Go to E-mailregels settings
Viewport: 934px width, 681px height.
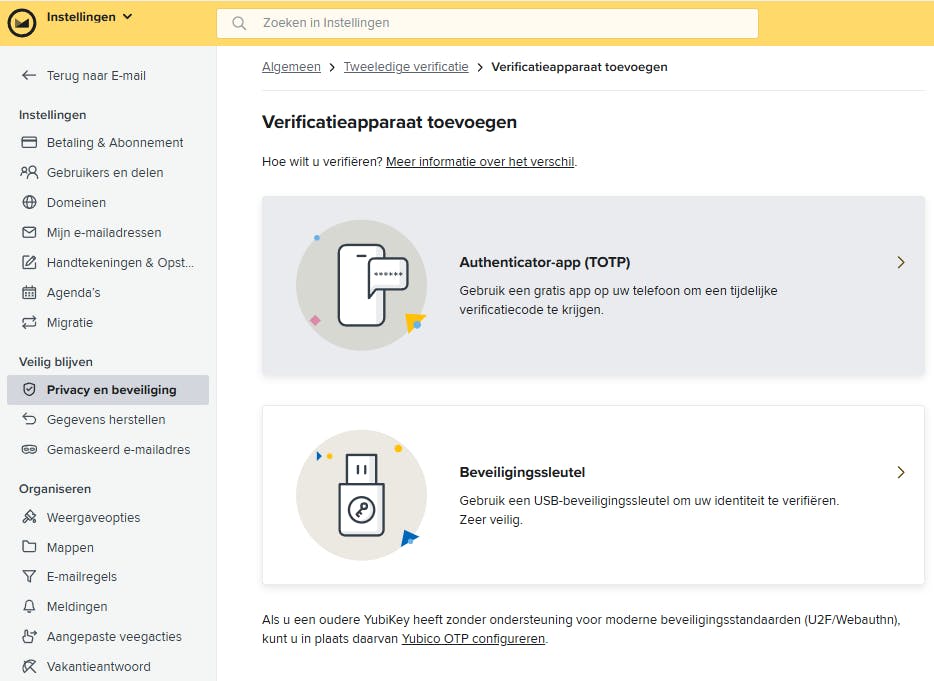82,577
